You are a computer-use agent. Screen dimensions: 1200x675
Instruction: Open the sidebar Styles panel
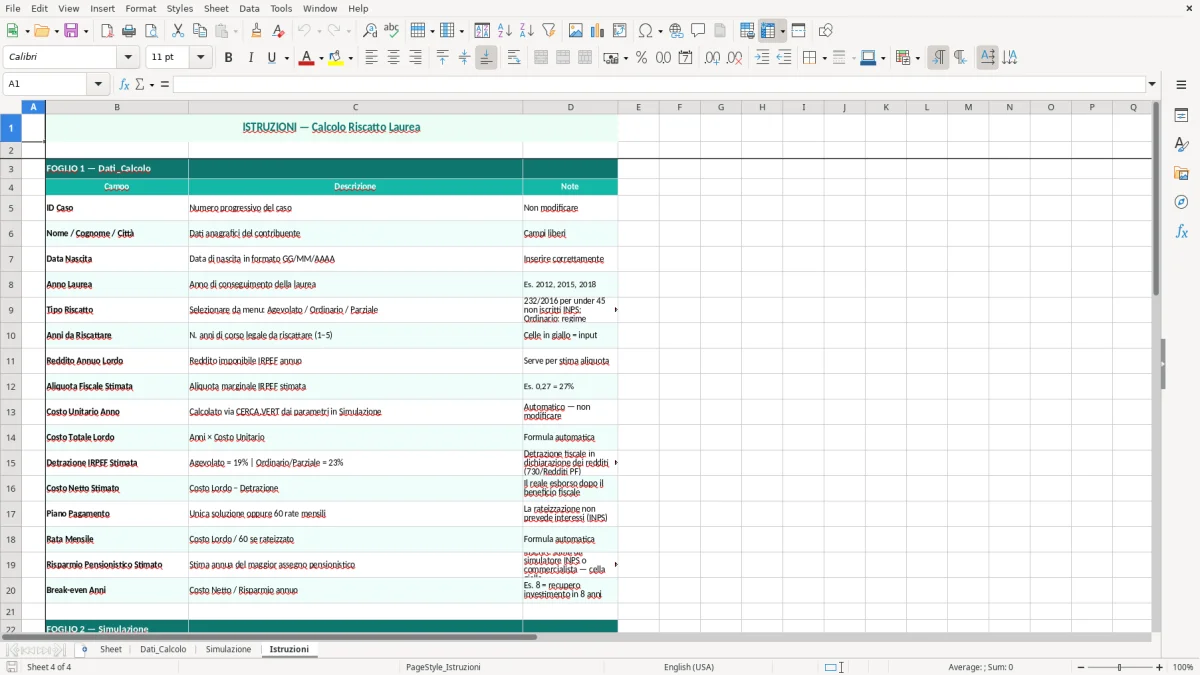[1181, 145]
